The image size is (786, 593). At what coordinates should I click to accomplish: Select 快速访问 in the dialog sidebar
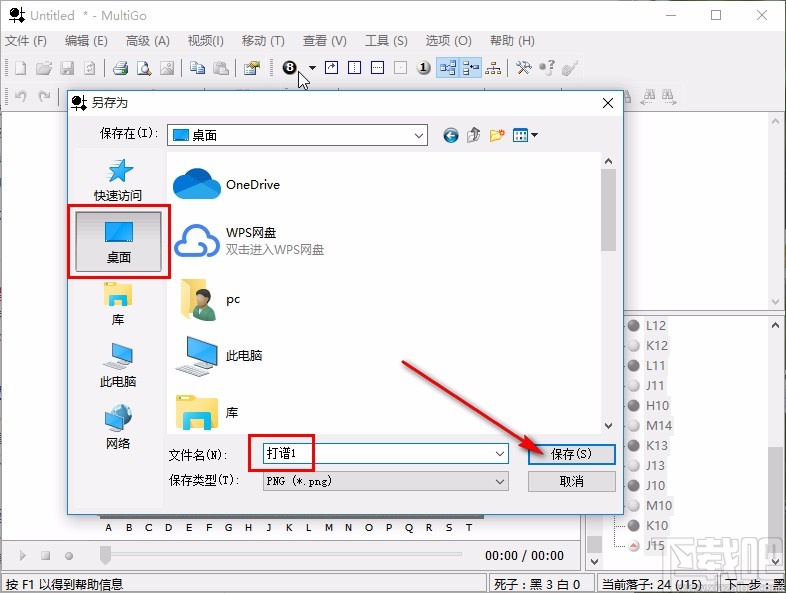click(x=118, y=179)
